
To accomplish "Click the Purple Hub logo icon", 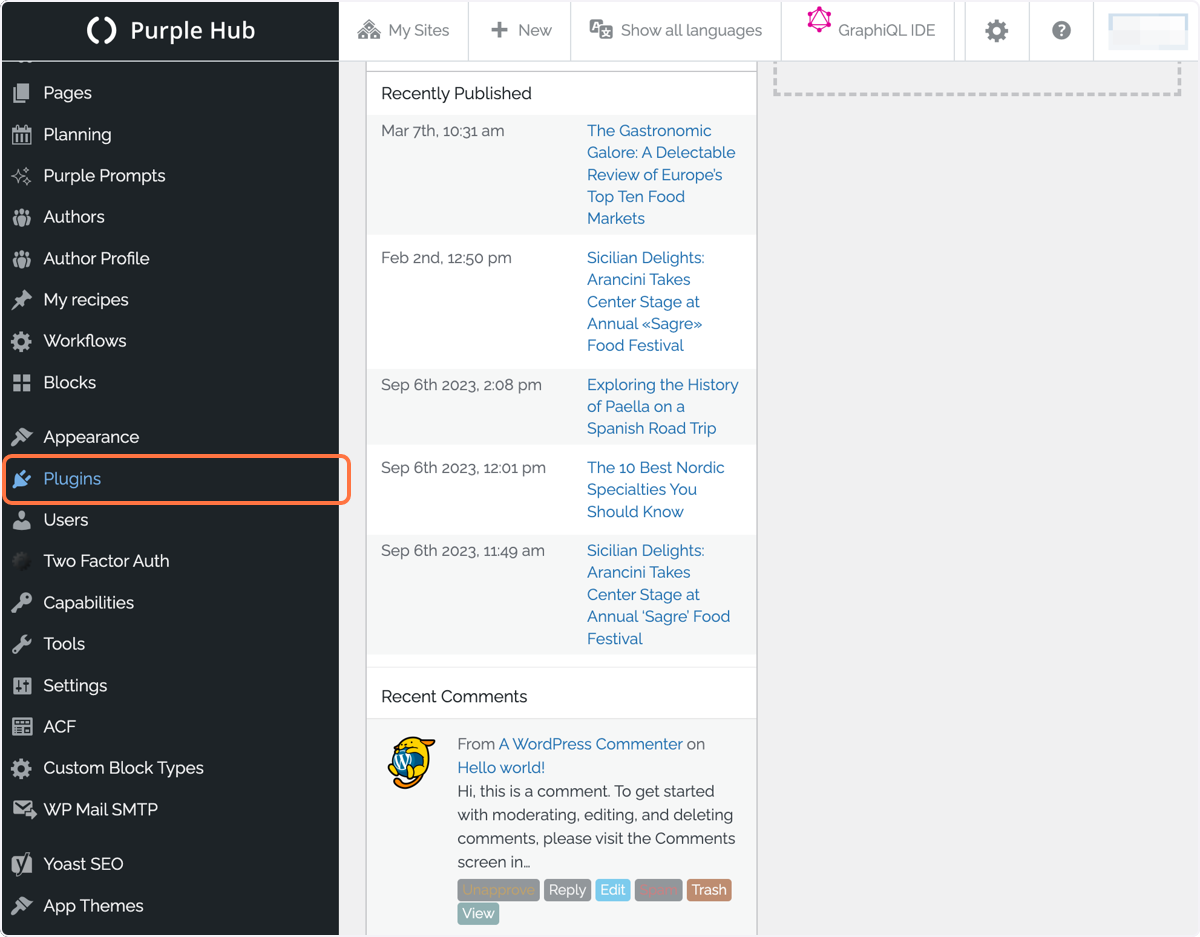I will (102, 31).
